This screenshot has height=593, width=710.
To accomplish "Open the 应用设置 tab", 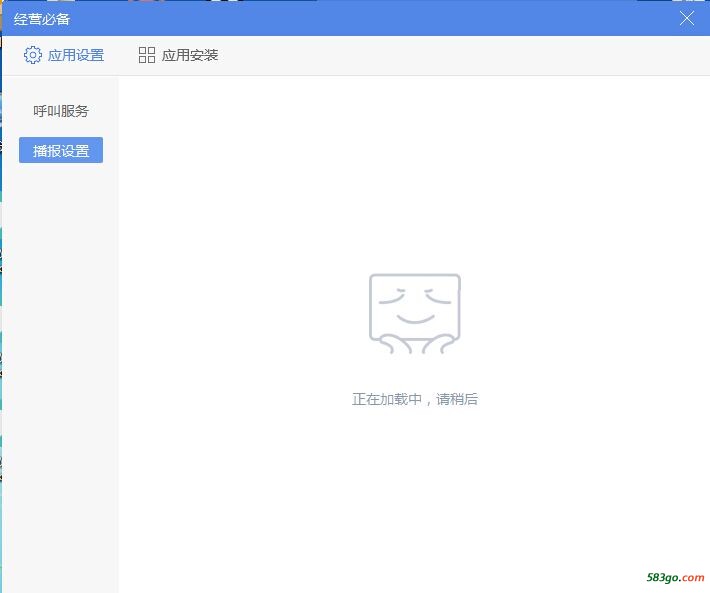I will 64,55.
